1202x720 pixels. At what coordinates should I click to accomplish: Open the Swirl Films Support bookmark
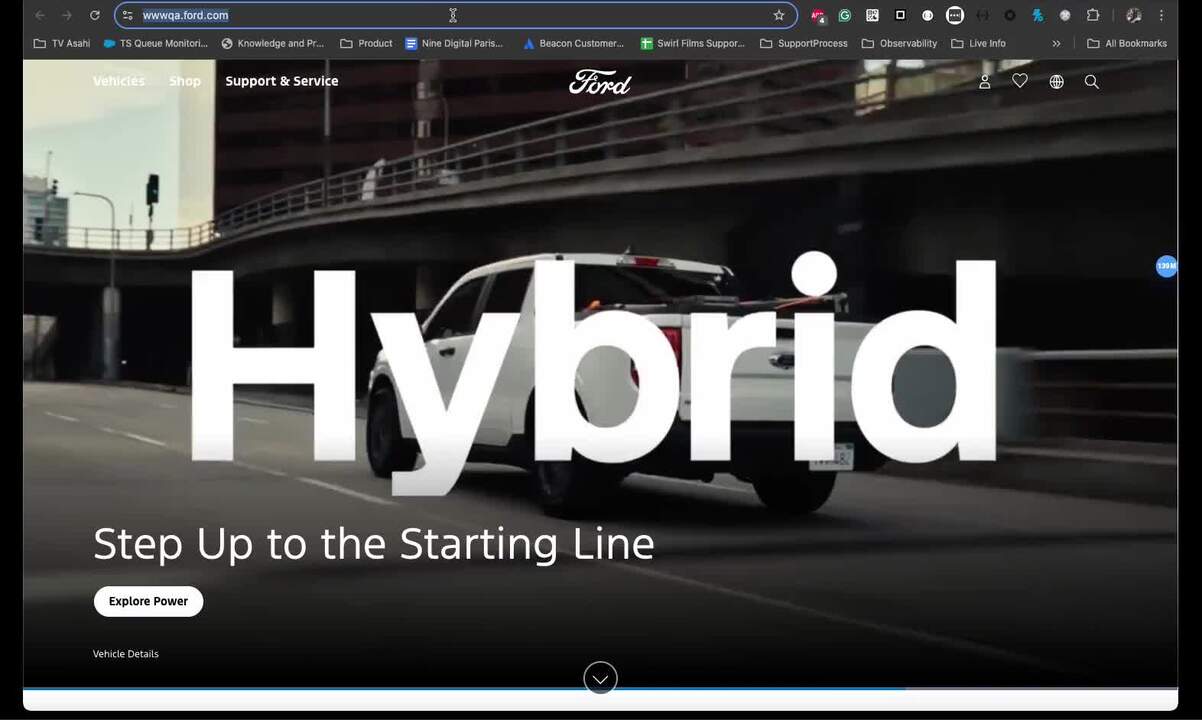[x=693, y=43]
